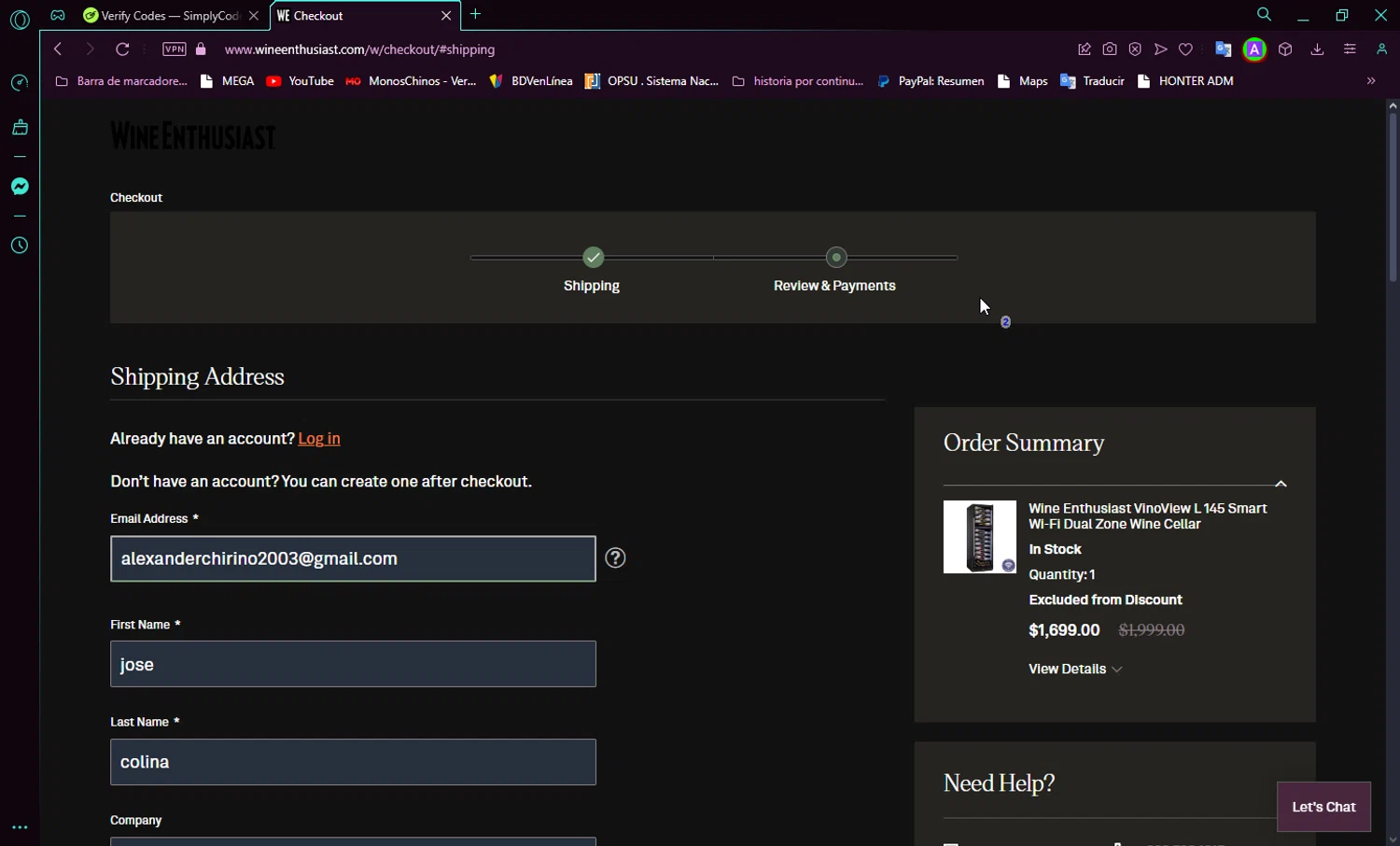The image size is (1400, 846).
Task: Bookmark page with the heart icon
Action: click(1186, 49)
